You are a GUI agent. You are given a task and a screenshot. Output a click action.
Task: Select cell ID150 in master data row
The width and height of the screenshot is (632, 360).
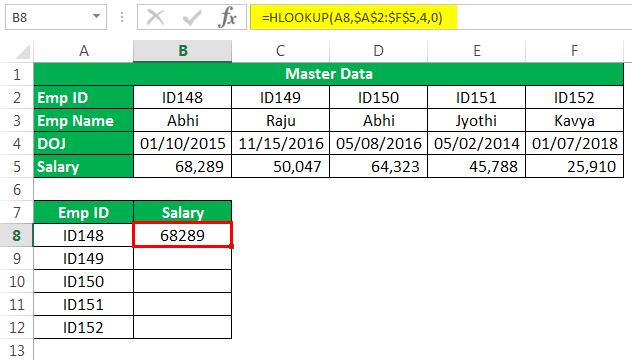[x=378, y=97]
